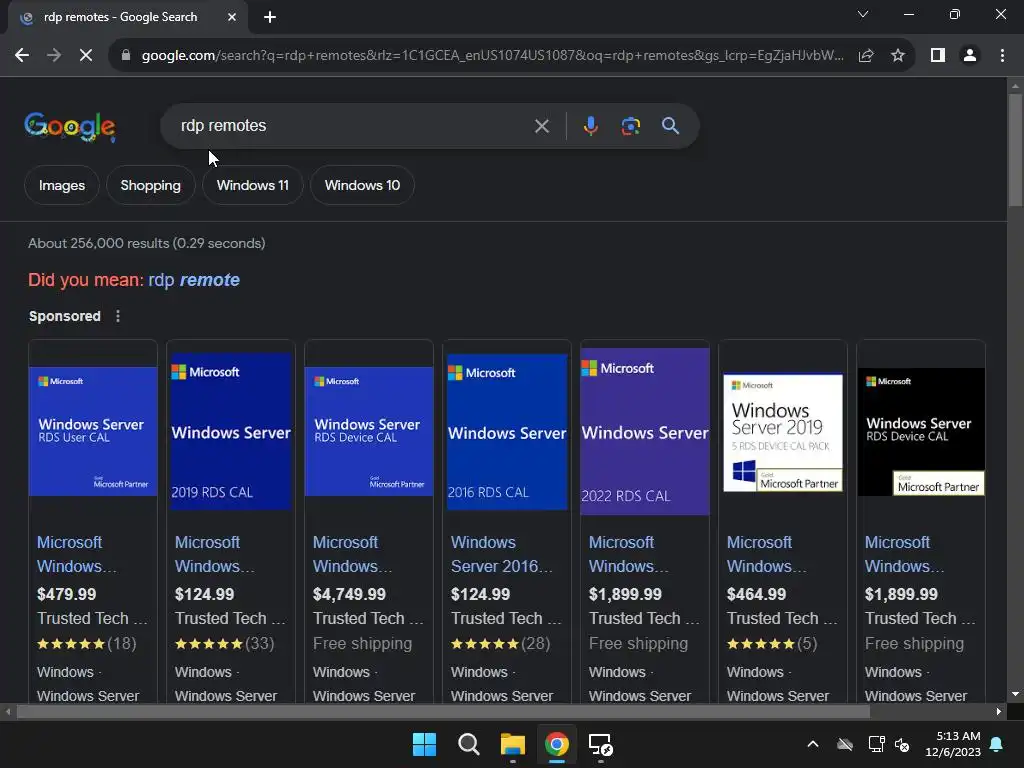Go back to the previous page
The image size is (1024, 768).
click(22, 56)
